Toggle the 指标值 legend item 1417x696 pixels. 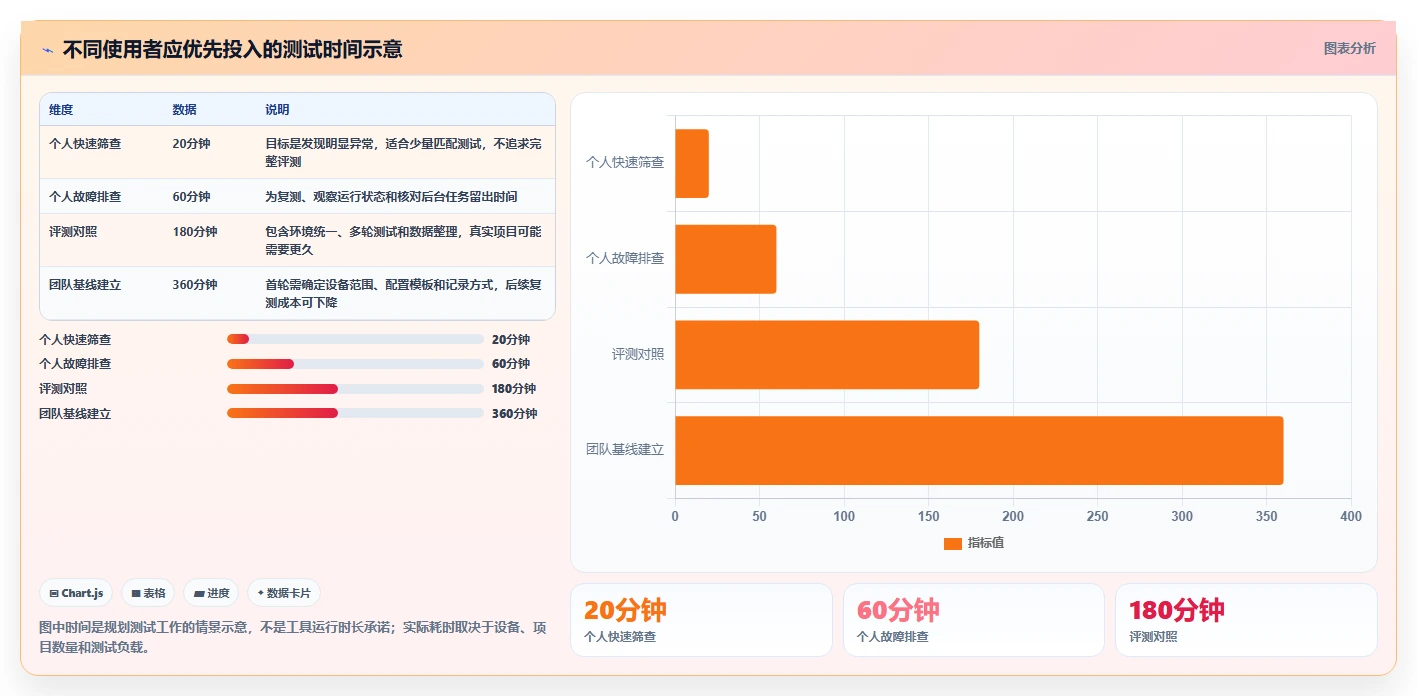[974, 543]
